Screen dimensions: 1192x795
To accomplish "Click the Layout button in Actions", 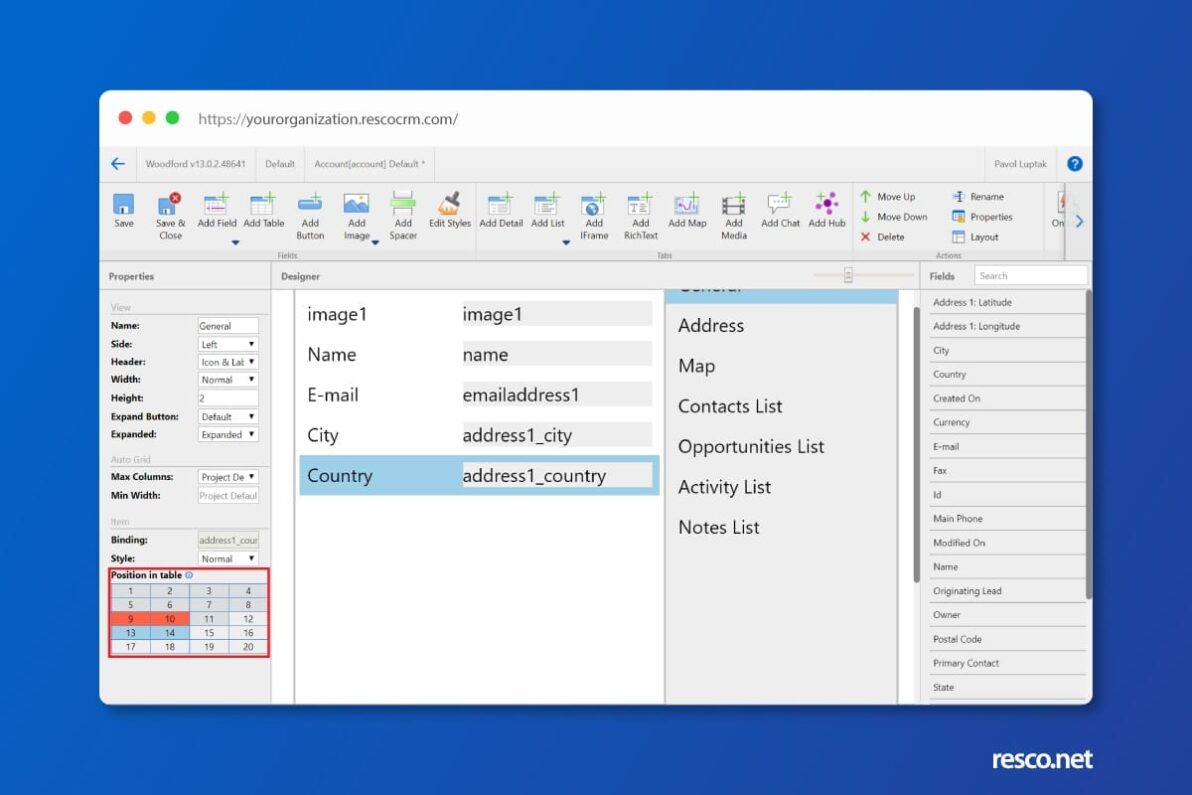I will (x=983, y=237).
